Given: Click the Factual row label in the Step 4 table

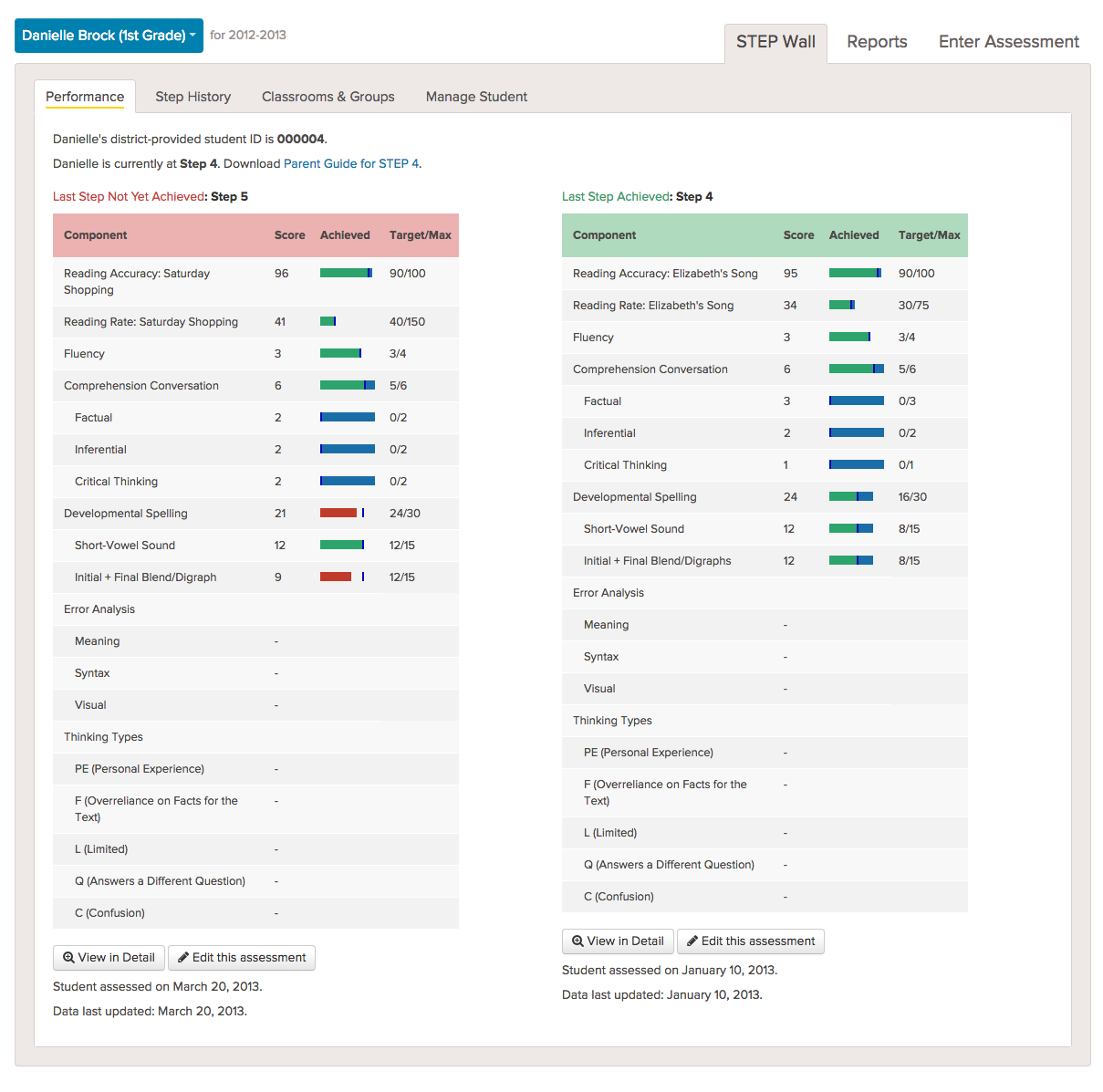Looking at the screenshot, I should [602, 400].
